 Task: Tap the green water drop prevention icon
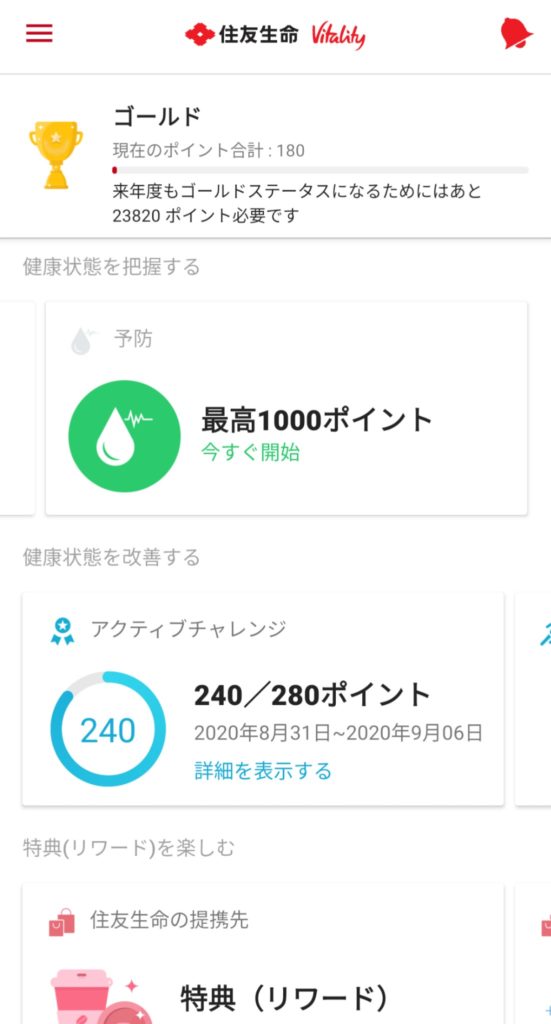[x=124, y=436]
